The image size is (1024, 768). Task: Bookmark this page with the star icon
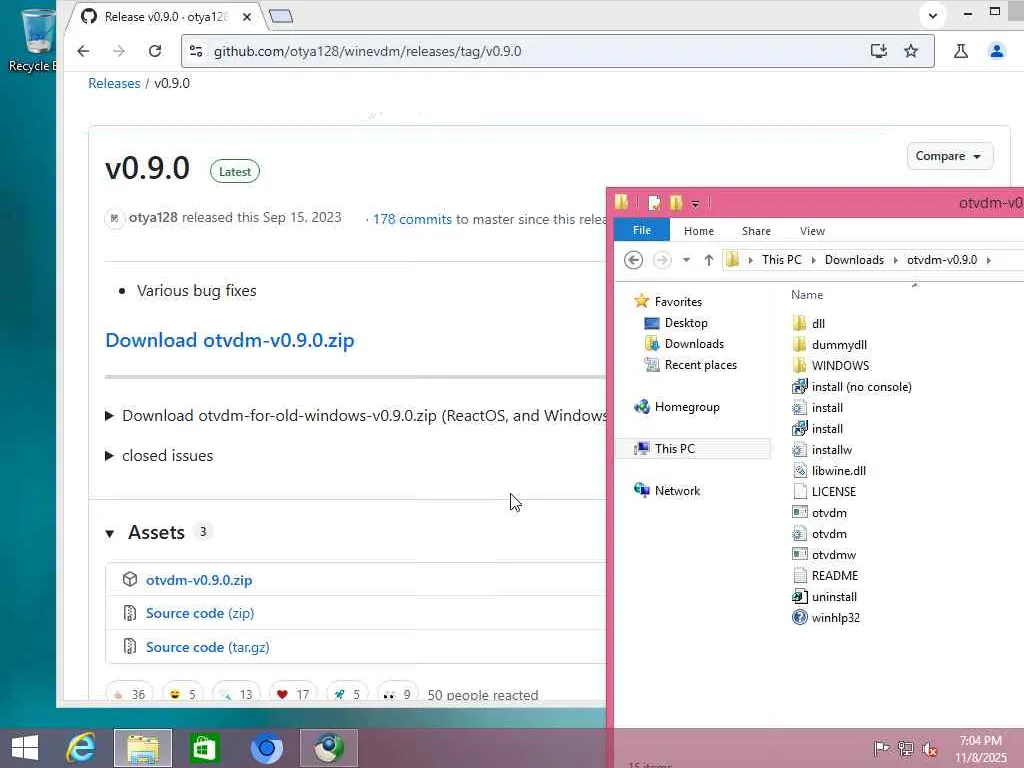[911, 51]
